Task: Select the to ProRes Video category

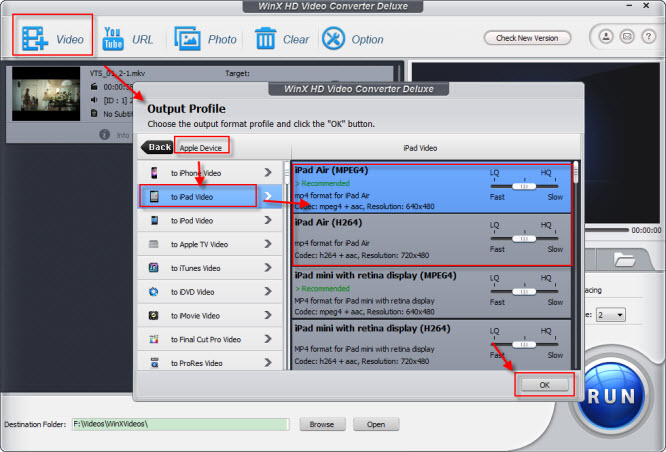Action: (210, 361)
